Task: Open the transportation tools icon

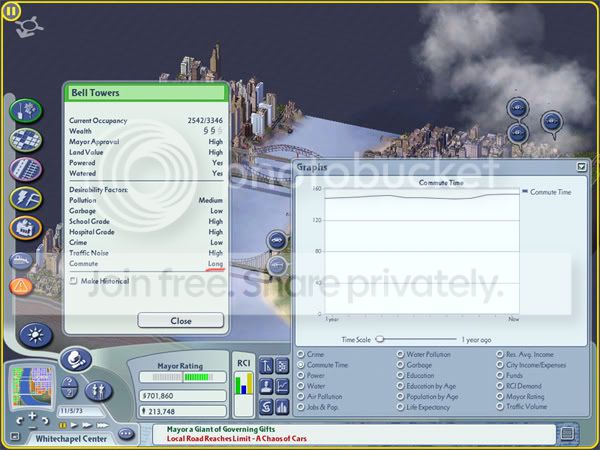Action: coord(26,169)
